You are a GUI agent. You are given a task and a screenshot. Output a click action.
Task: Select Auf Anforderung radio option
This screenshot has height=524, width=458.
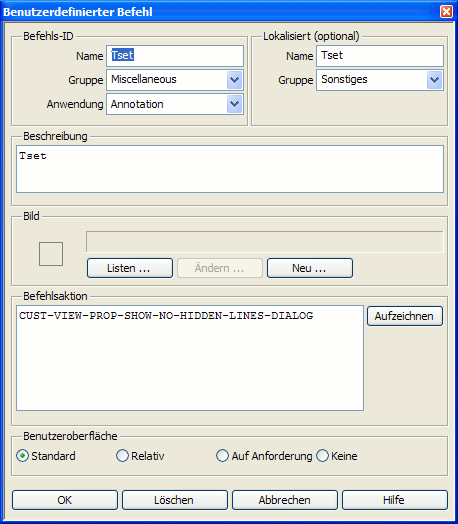pos(222,456)
